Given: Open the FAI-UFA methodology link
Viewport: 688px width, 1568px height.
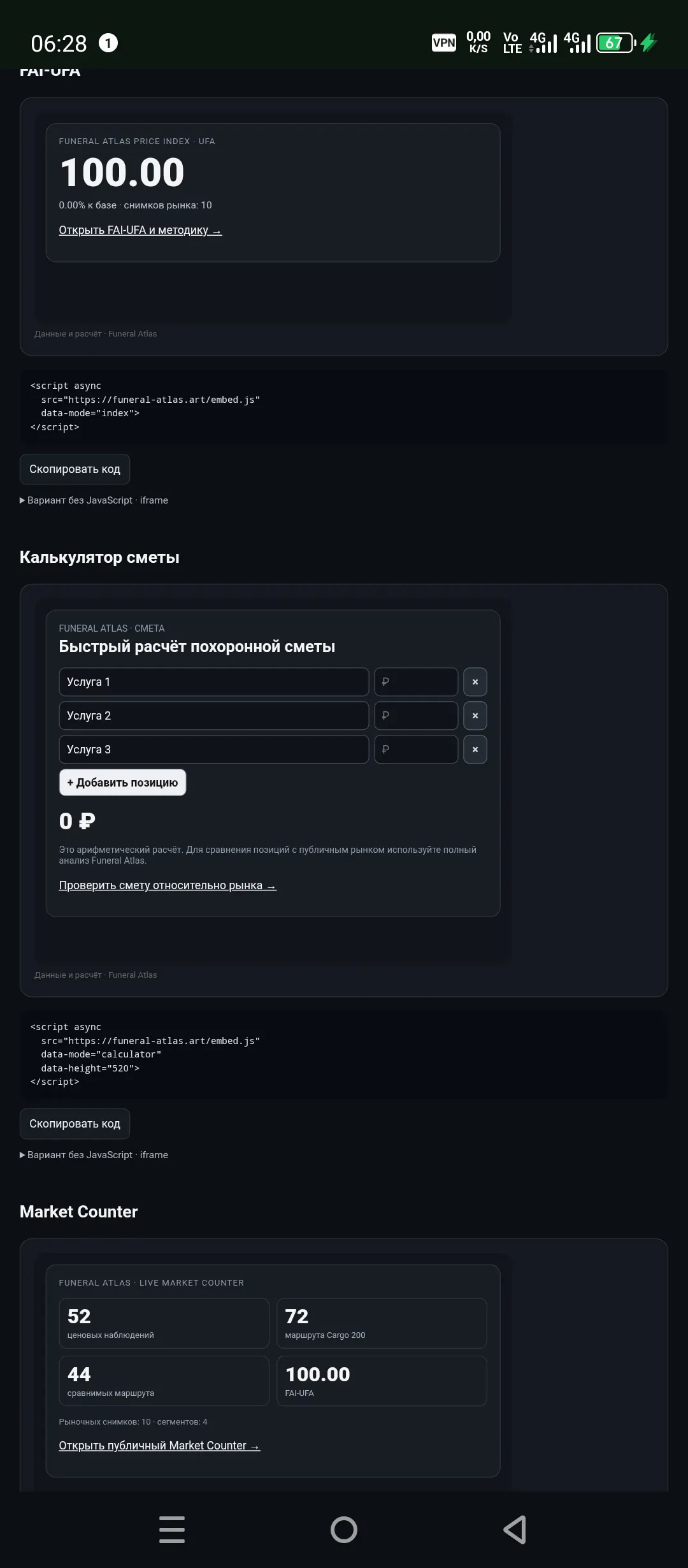Looking at the screenshot, I should pyautogui.click(x=140, y=230).
